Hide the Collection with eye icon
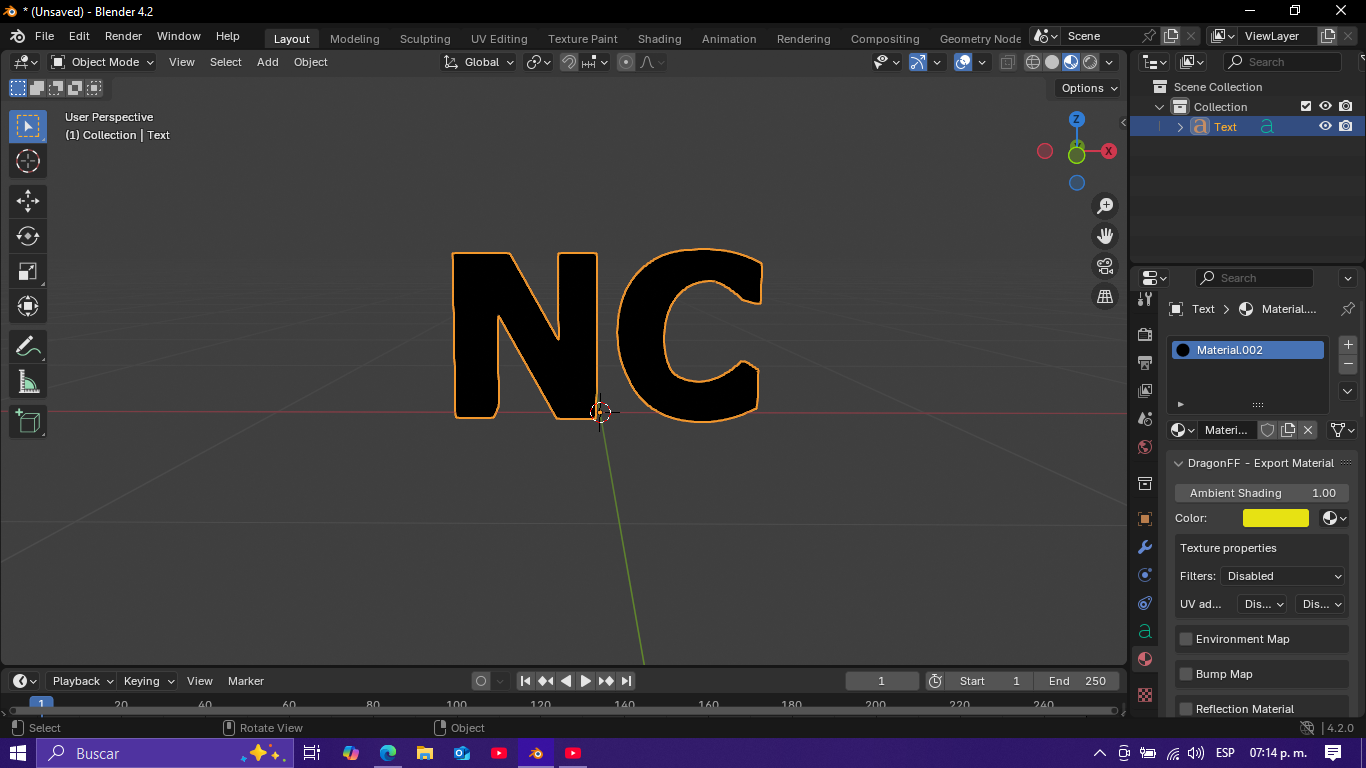The height and width of the screenshot is (768, 1366). tap(1325, 106)
